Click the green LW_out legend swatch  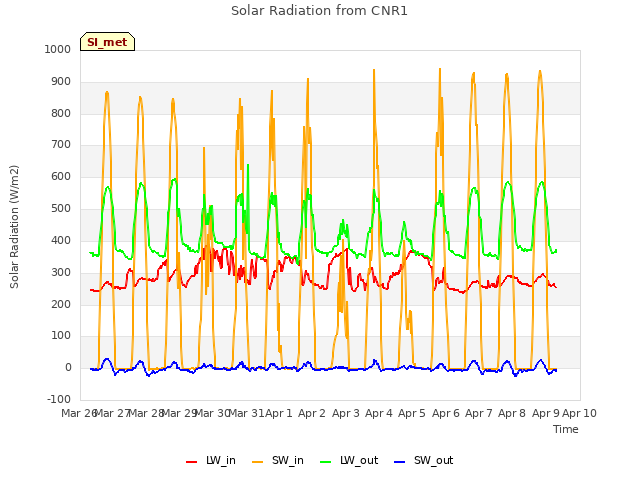(326, 462)
